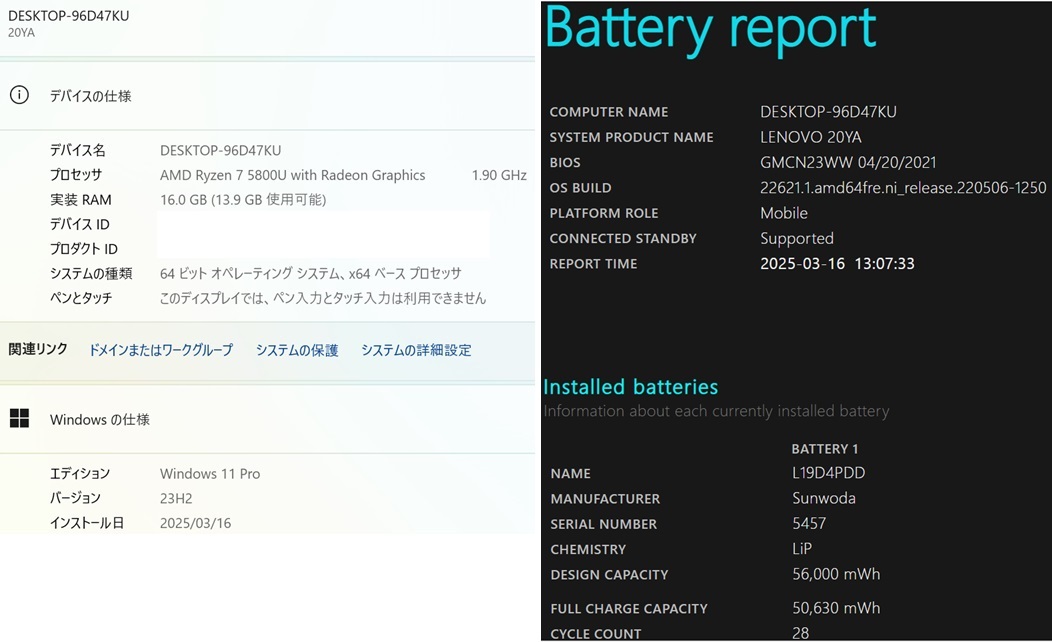Select the 23H2 version value

coord(176,498)
